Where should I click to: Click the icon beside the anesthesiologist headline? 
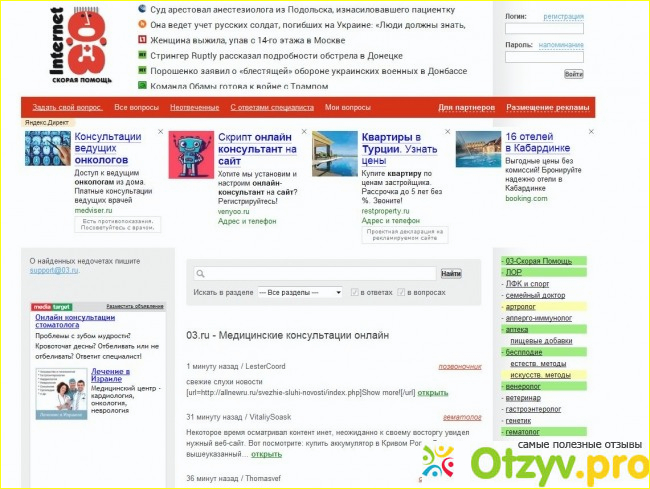pyautogui.click(x=142, y=8)
